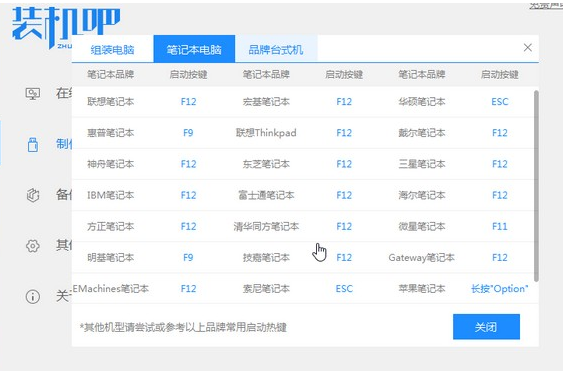Click the backup cube icon in sidebar

tap(33, 195)
